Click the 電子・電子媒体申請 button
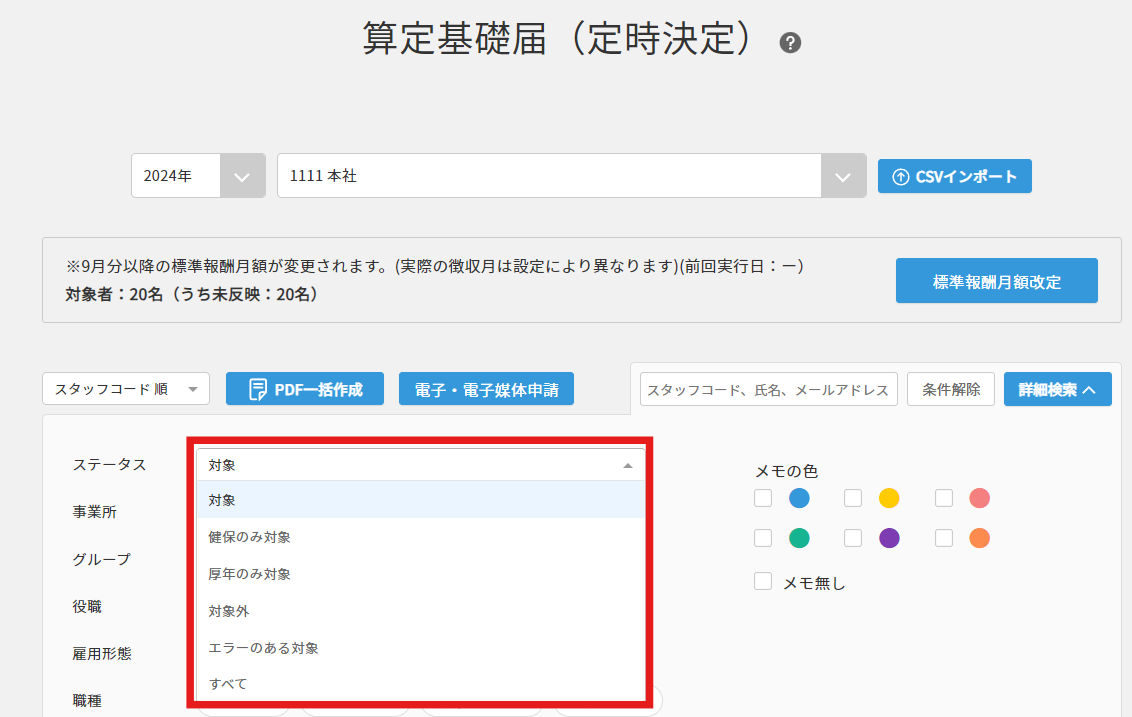This screenshot has height=717, width=1132. click(486, 389)
